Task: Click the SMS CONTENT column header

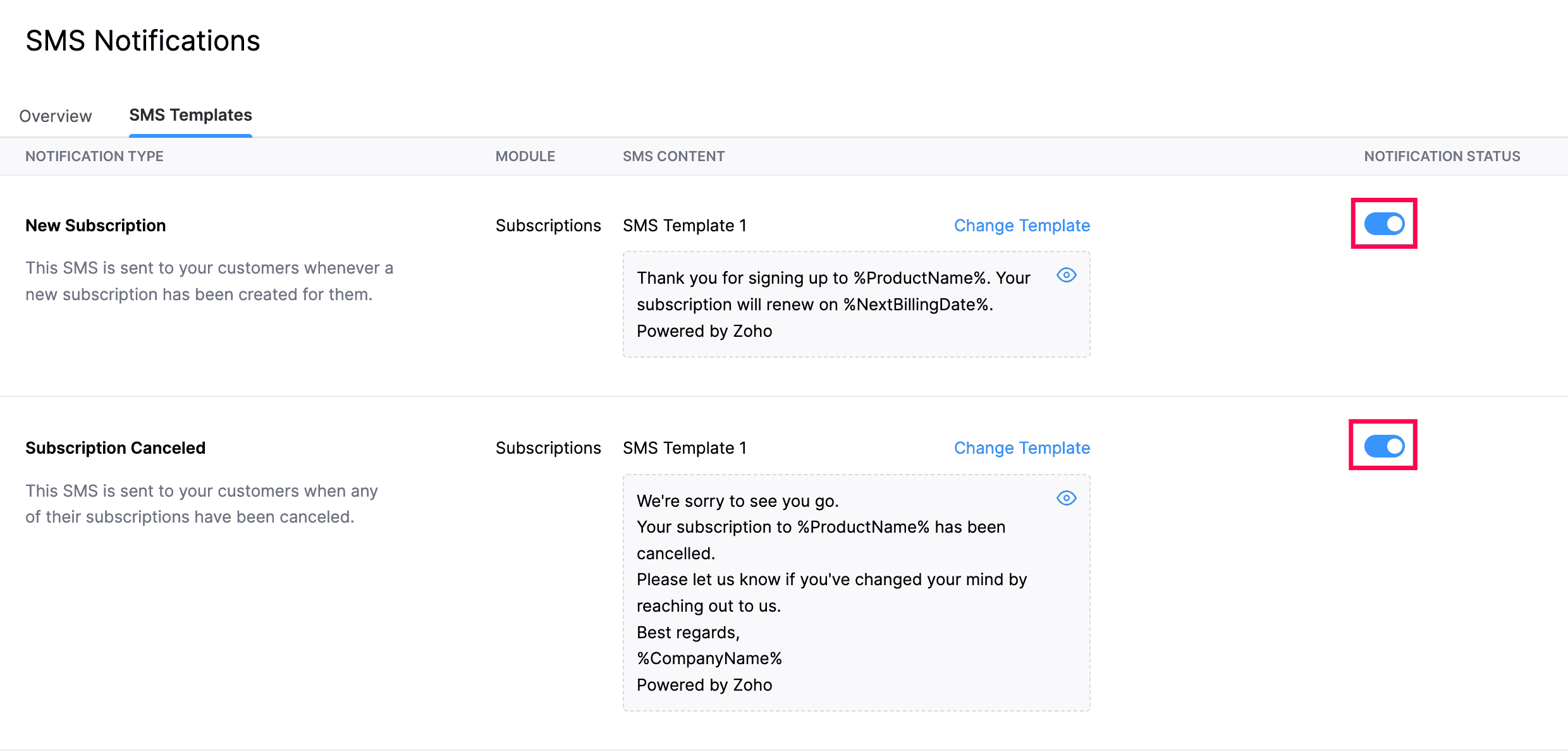Action: tap(673, 156)
